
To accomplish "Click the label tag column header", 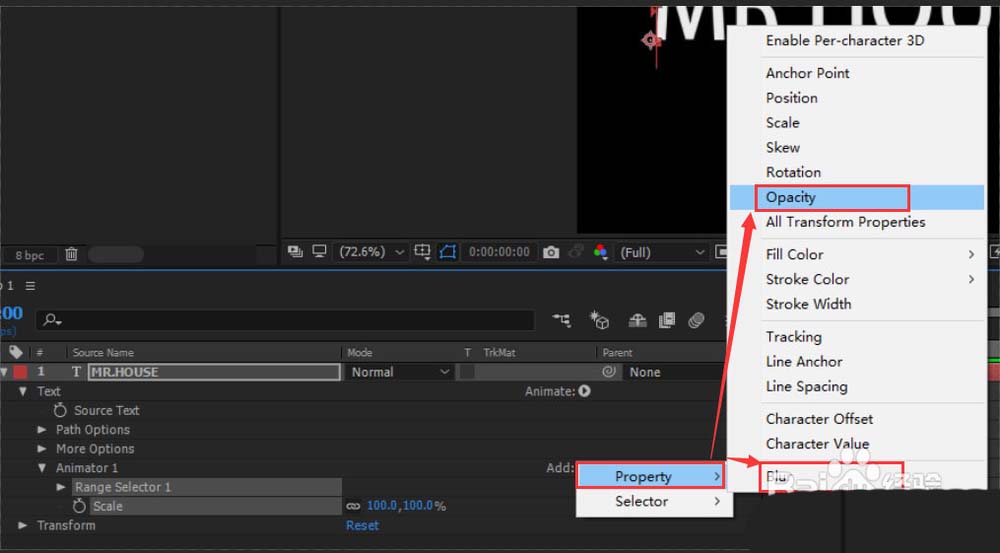I will click(x=16, y=351).
